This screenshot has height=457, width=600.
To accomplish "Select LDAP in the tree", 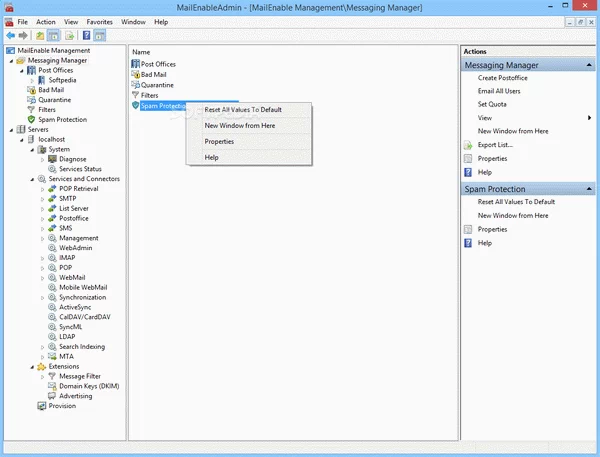I will tap(67, 336).
